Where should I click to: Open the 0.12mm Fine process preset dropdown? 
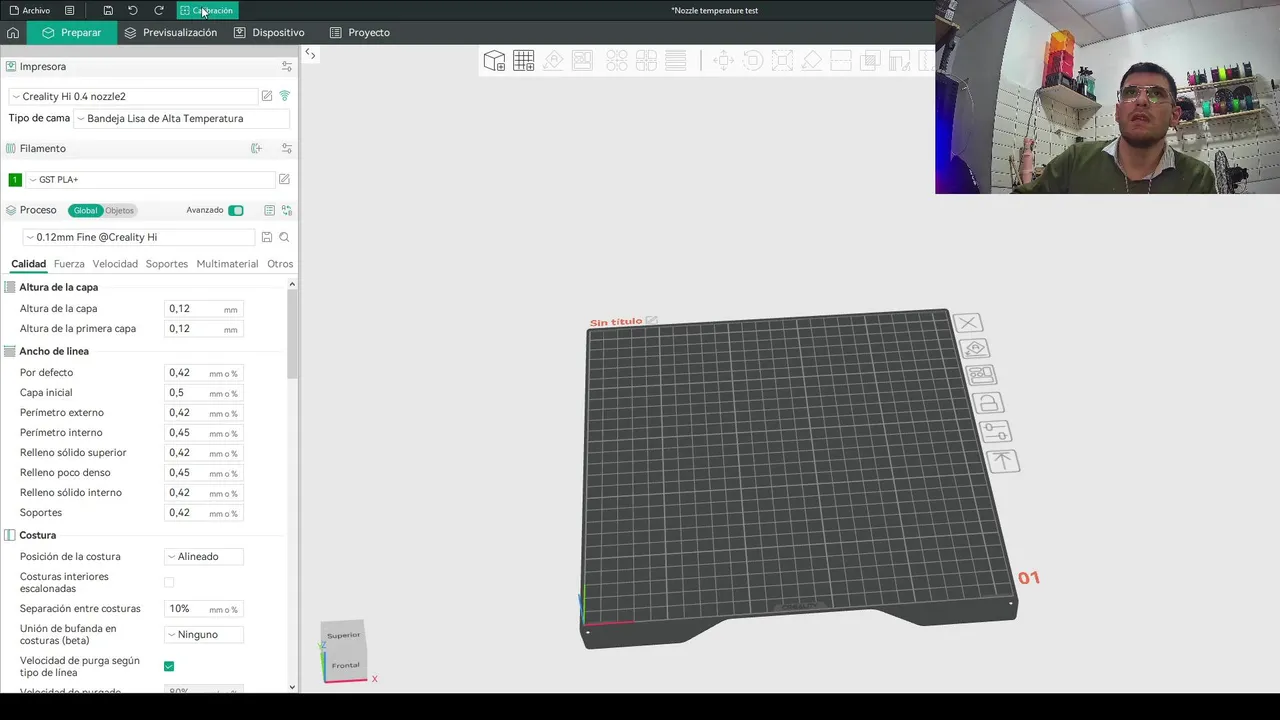pos(140,237)
